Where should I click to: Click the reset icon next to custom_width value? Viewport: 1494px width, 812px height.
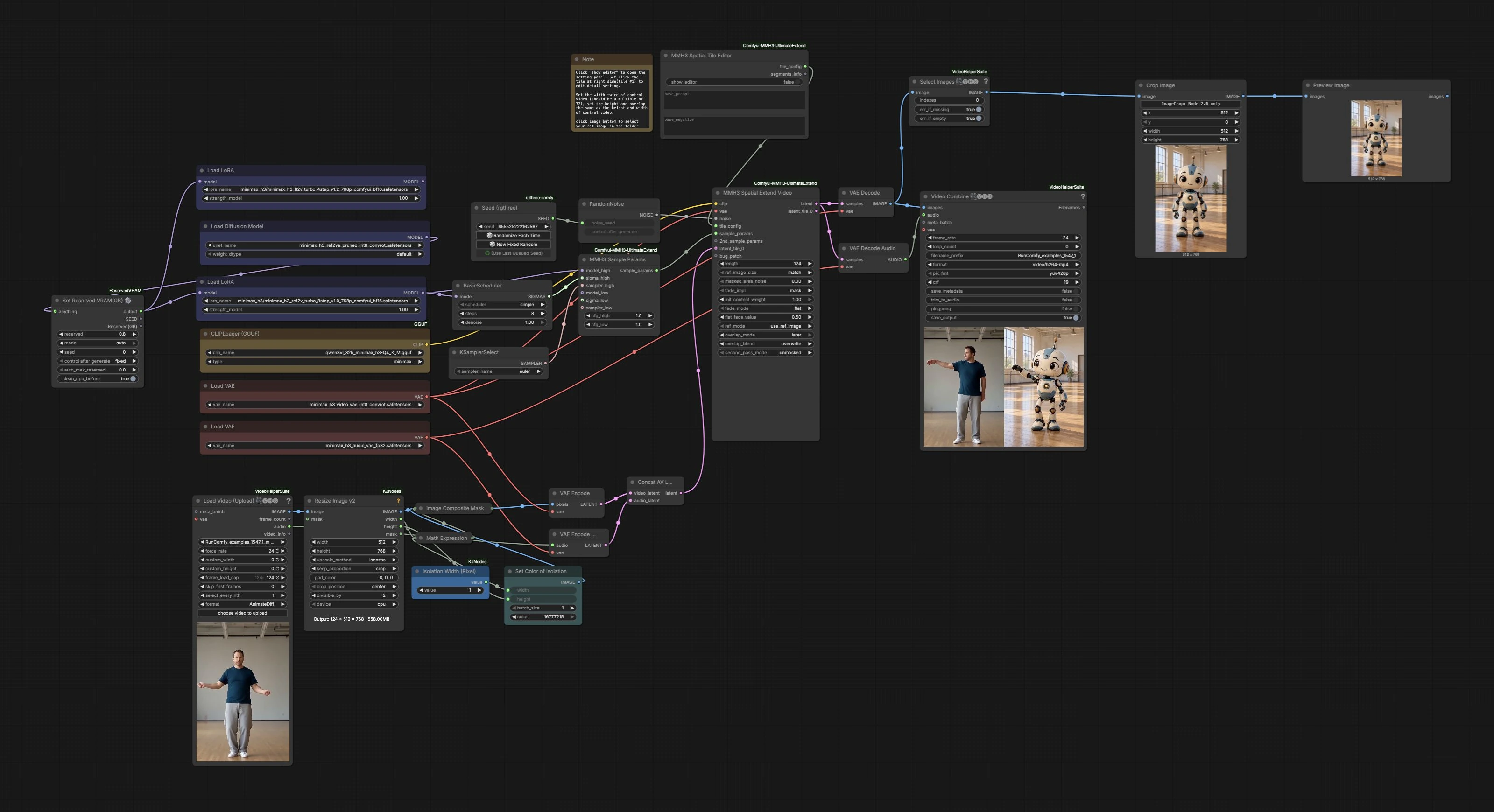coord(278,560)
